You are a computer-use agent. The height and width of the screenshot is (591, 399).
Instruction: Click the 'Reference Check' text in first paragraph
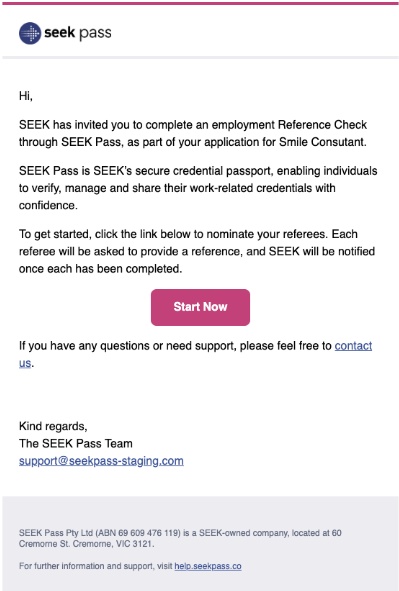click(323, 125)
